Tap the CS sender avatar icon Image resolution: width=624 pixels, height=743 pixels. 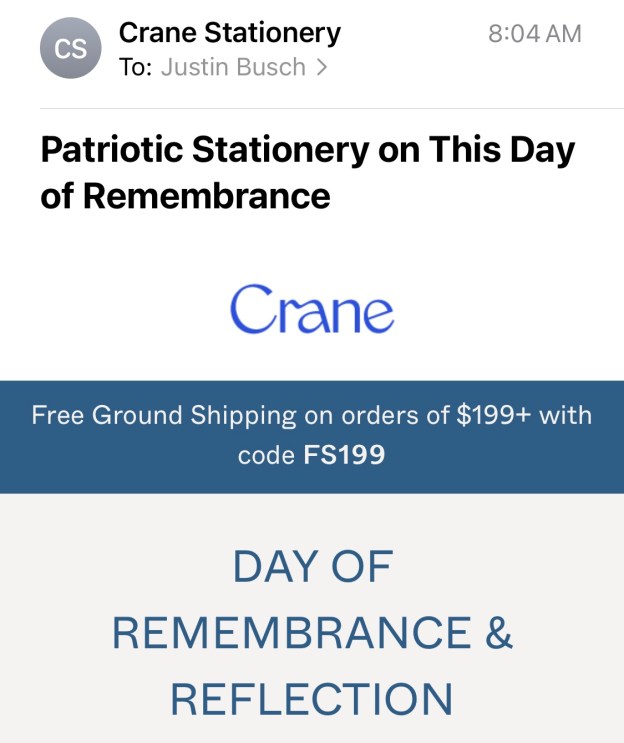tap(70, 48)
